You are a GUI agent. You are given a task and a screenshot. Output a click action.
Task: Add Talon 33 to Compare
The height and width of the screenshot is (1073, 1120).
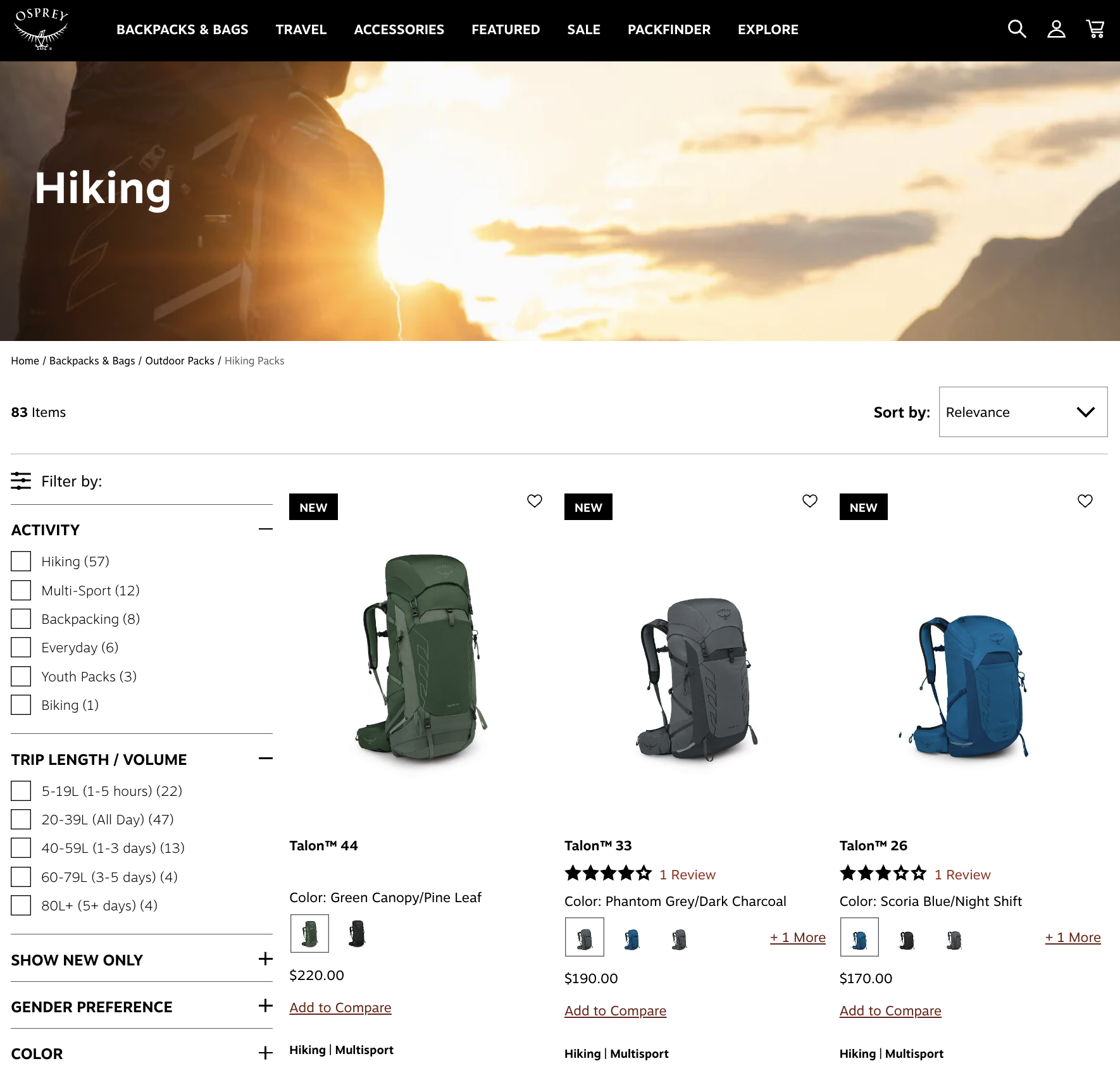[616, 1010]
